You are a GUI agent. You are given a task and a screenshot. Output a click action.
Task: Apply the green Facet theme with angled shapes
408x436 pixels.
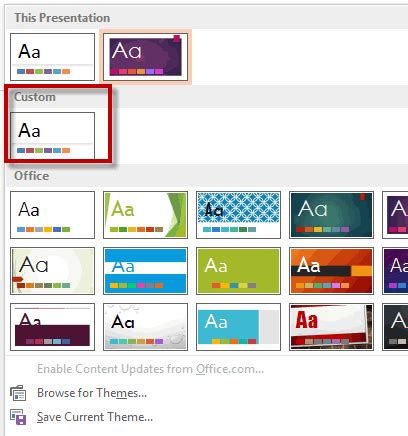pyautogui.click(x=146, y=215)
